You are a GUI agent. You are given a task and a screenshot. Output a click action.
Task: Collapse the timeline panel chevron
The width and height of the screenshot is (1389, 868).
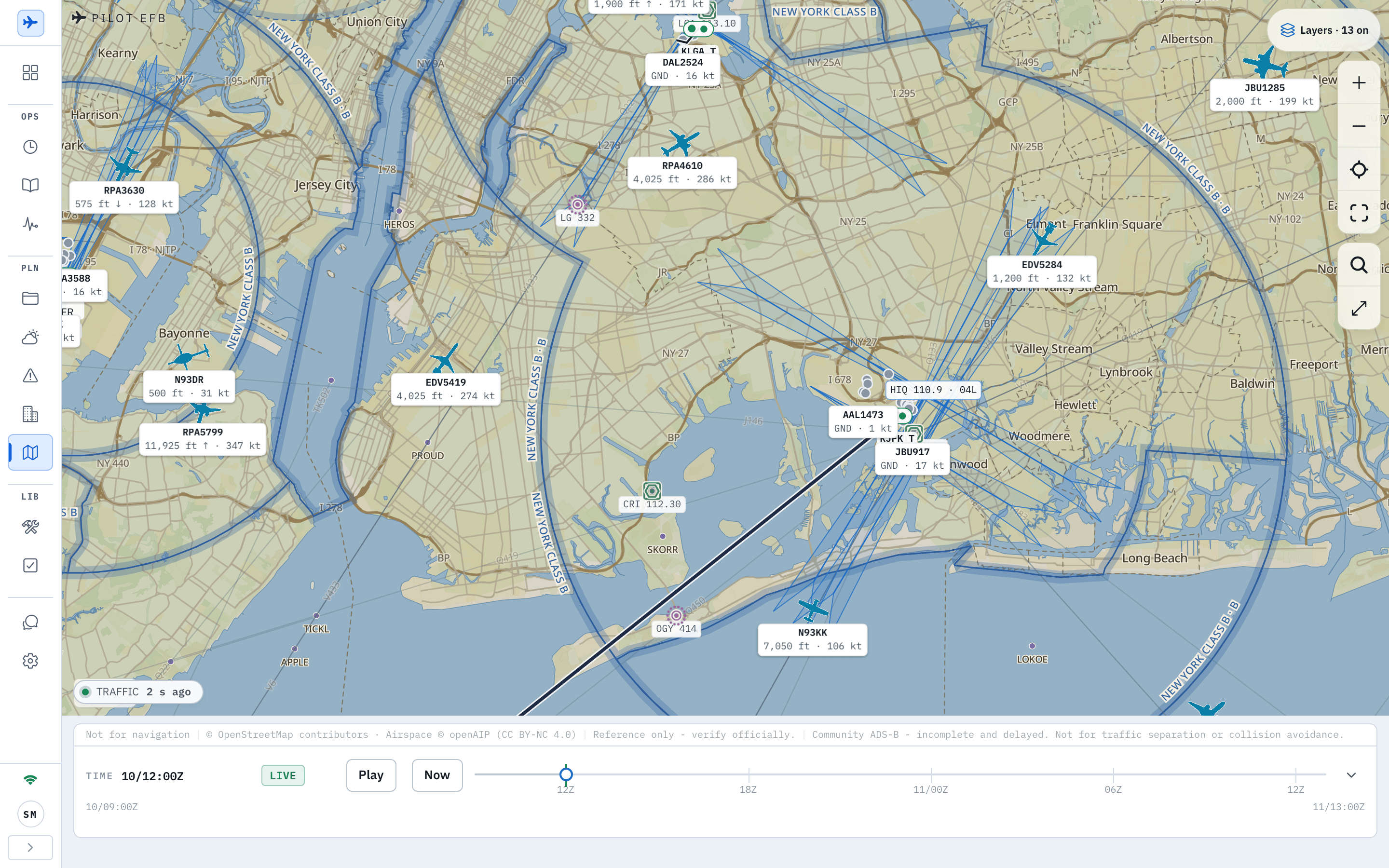click(x=1351, y=775)
